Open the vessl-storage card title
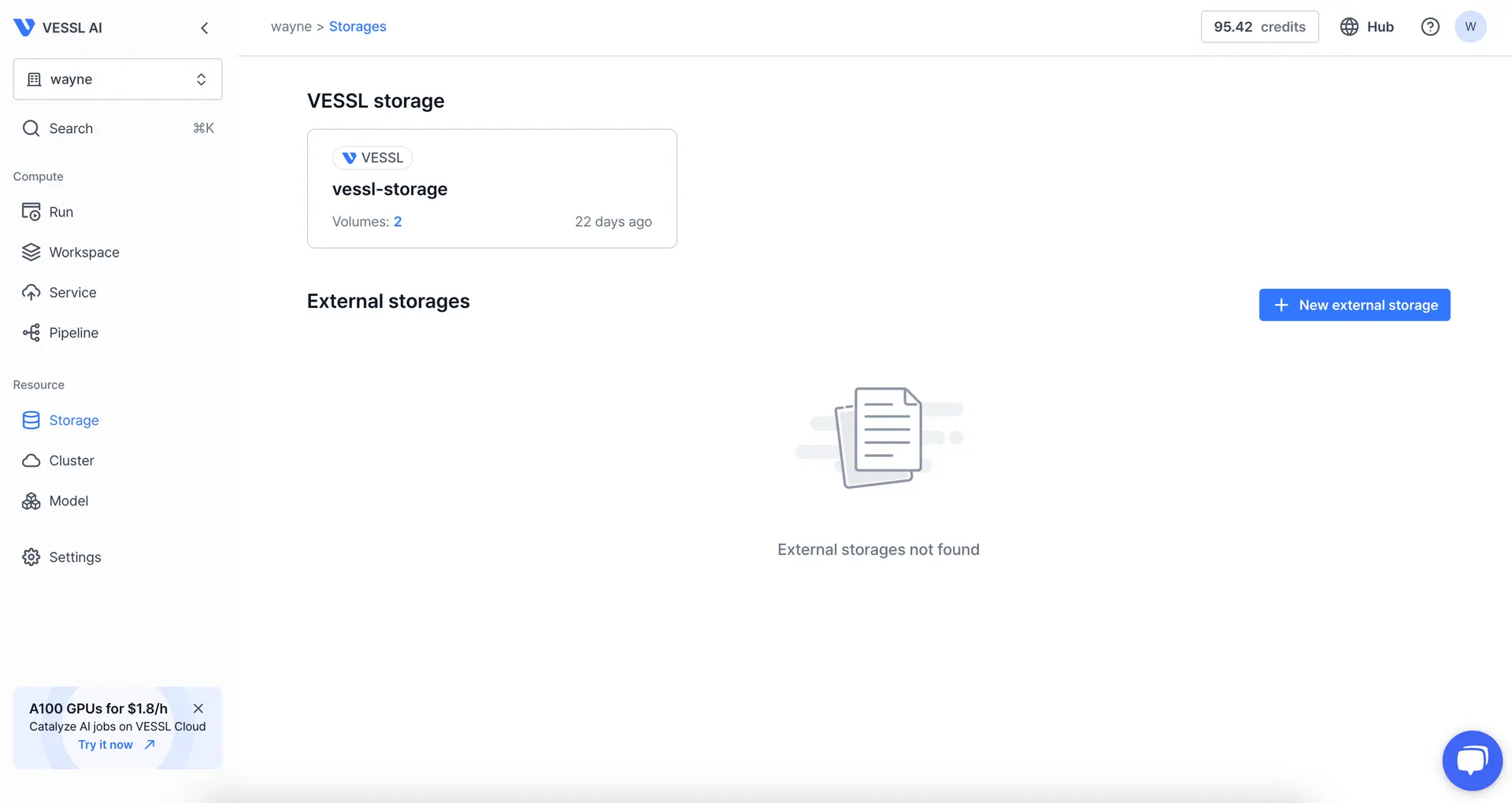 (x=390, y=189)
